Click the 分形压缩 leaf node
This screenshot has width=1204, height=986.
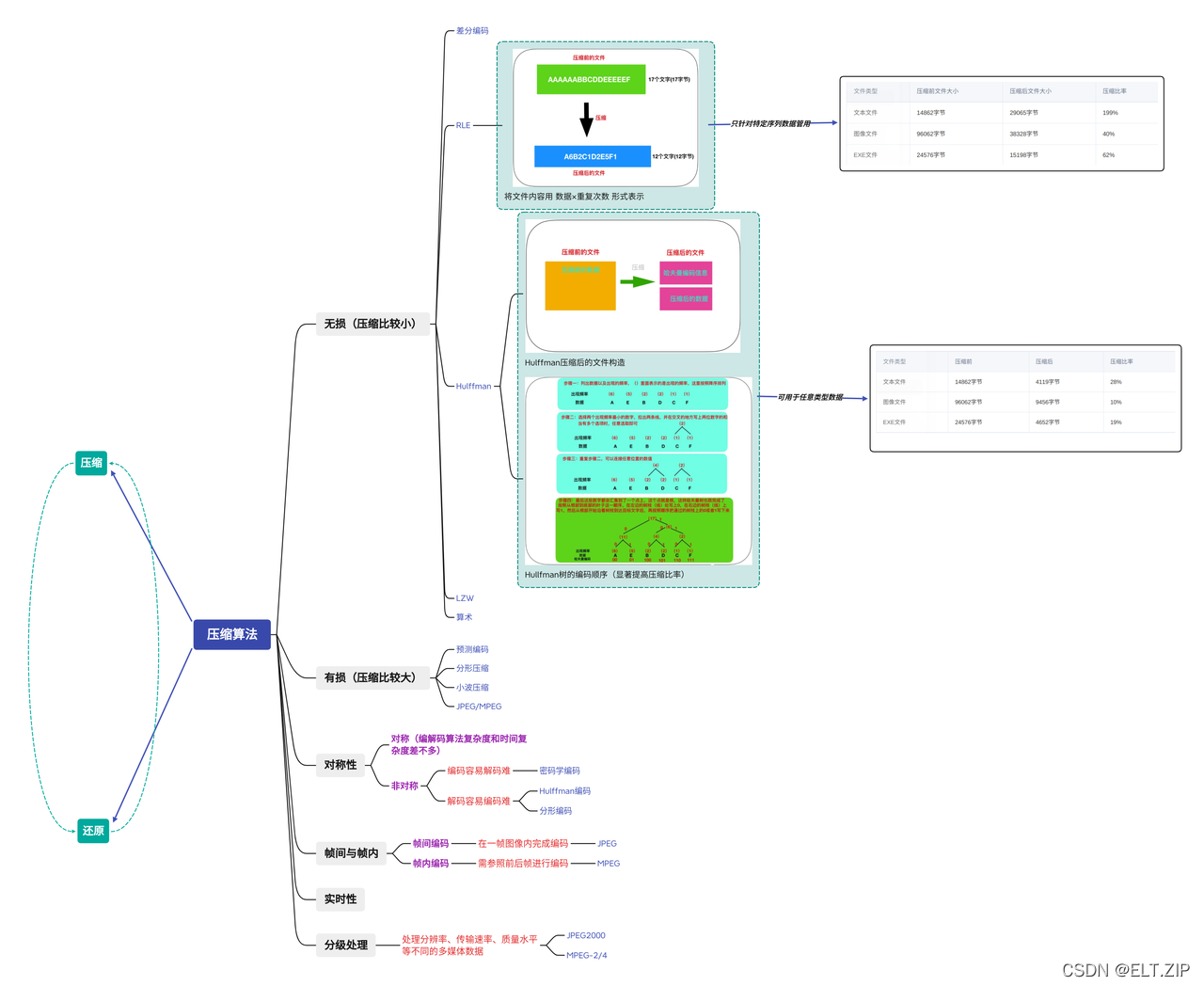[472, 668]
